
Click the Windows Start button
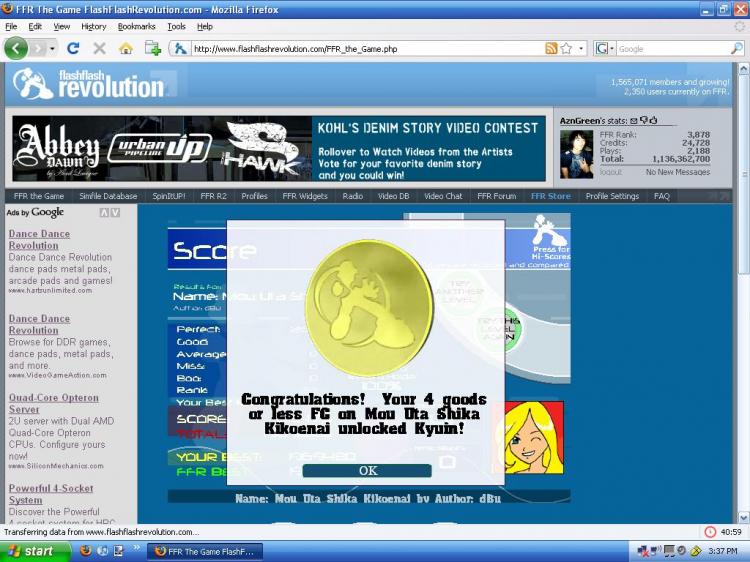tap(30, 551)
